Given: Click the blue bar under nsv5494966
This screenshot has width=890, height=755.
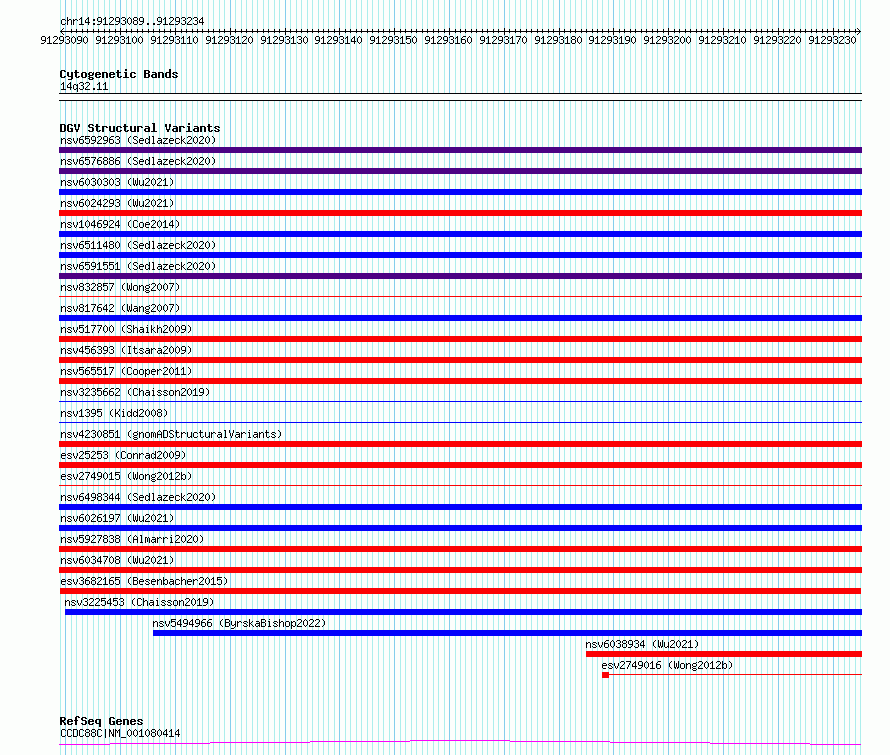Looking at the screenshot, I should [x=507, y=633].
